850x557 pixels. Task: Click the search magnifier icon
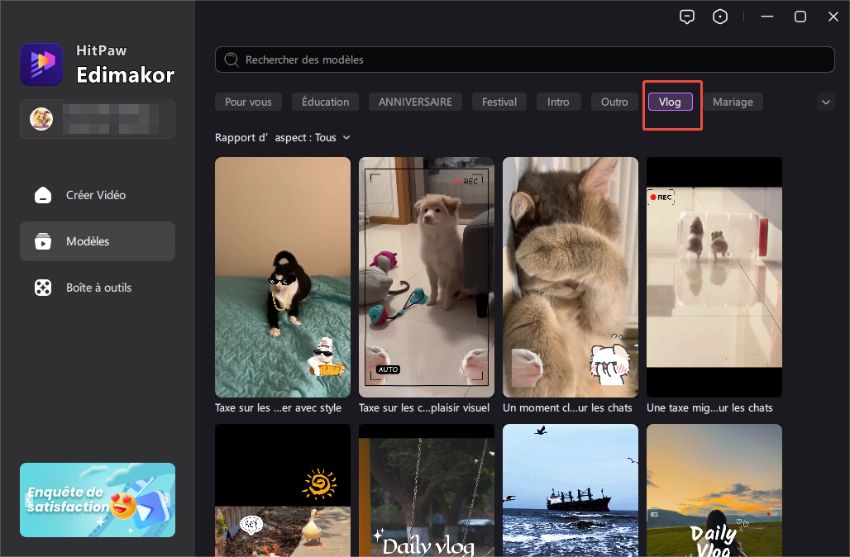[233, 60]
